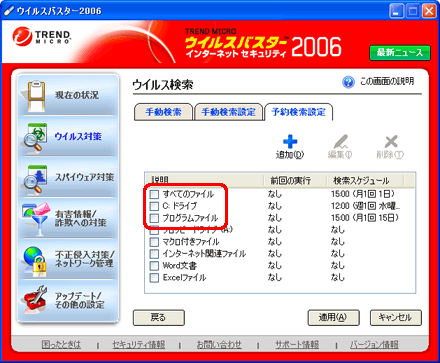Click the 不正侵入対策 globe and padlock icon
Image resolution: width=440 pixels, height=363 pixels.
(x=35, y=261)
